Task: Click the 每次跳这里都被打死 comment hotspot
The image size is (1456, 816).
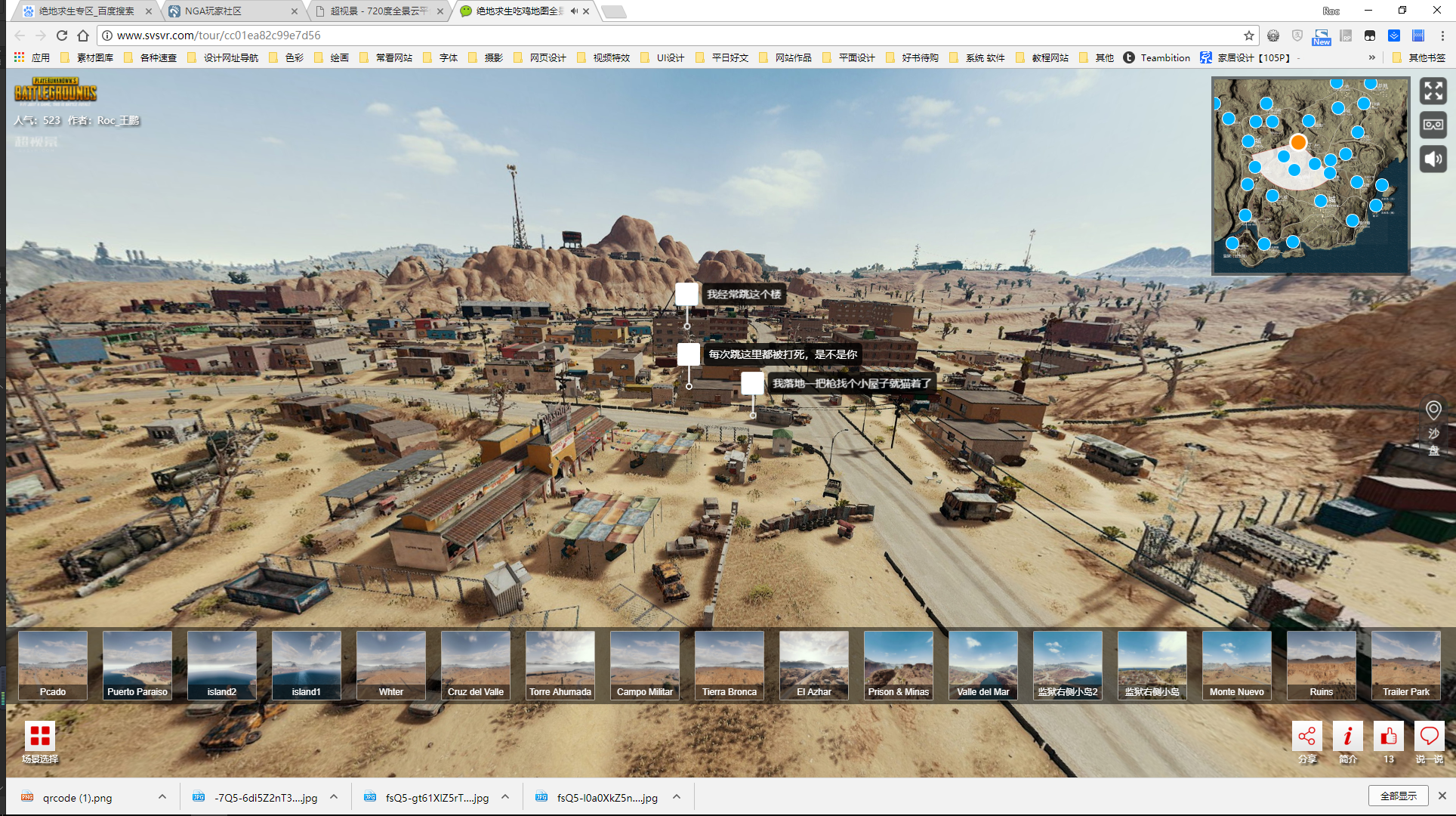Action: (x=770, y=354)
